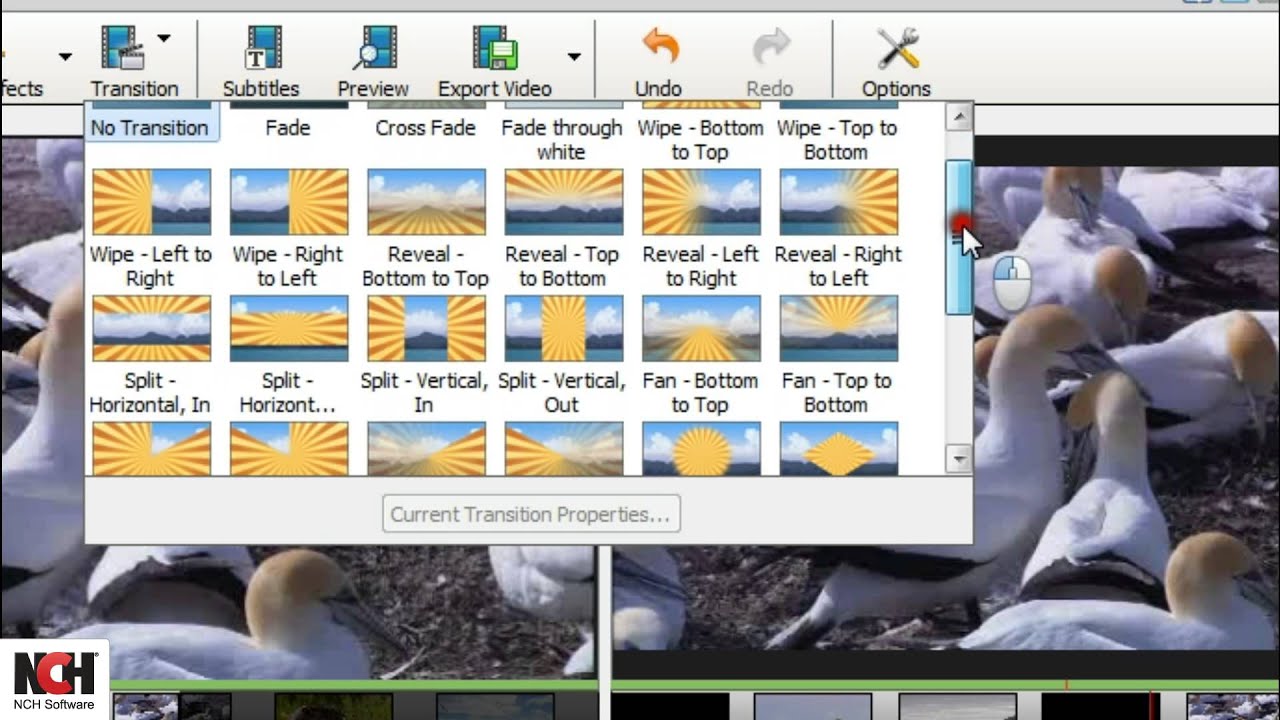This screenshot has width=1280, height=720.
Task: Expand the Export Video dropdown arrow
Action: (x=574, y=57)
